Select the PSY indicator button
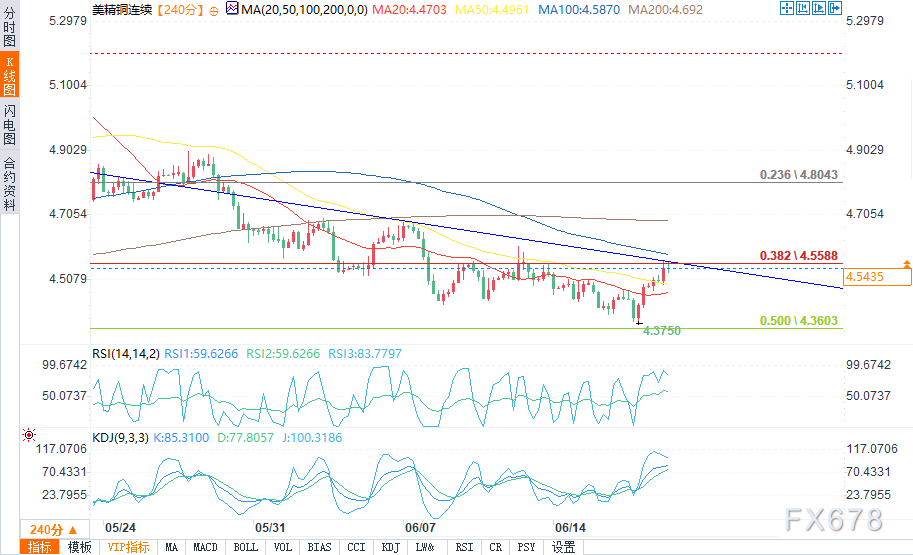 (x=526, y=547)
